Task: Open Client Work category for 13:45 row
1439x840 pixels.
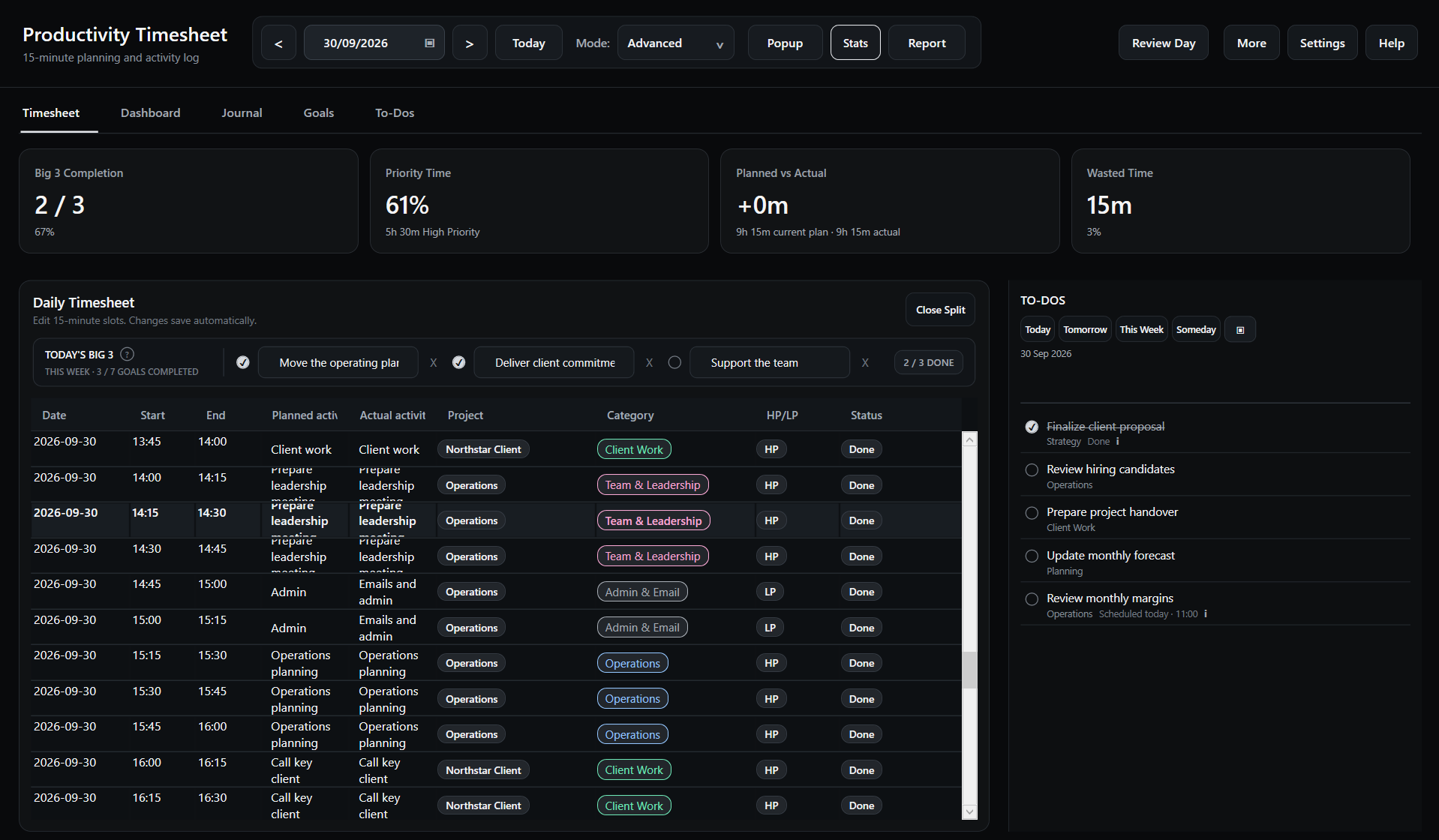Action: 634,449
